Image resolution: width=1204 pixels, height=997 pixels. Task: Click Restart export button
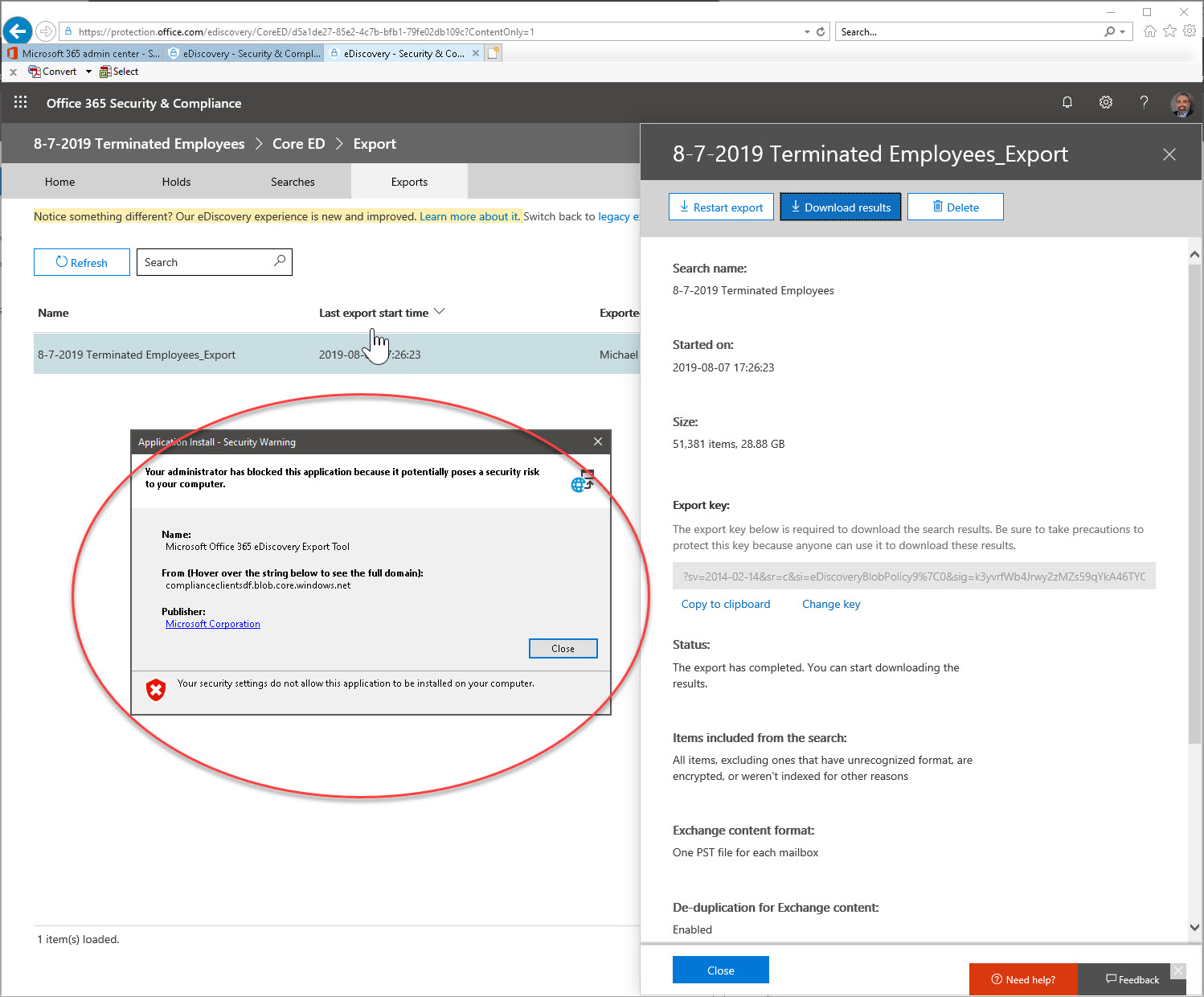721,207
